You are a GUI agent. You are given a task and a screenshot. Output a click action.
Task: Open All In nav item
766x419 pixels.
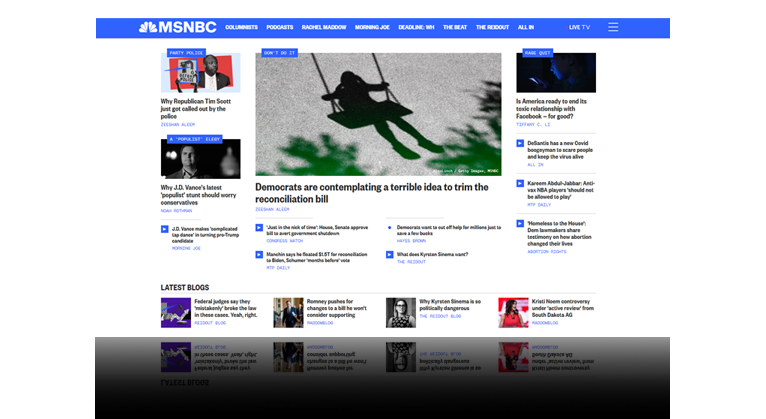[x=526, y=27]
